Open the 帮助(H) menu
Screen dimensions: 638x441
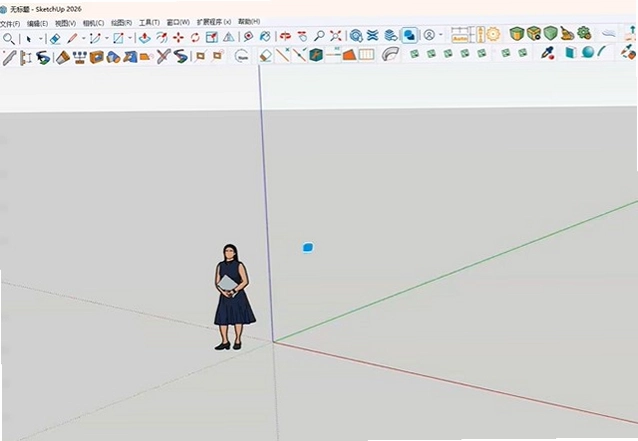click(x=249, y=21)
